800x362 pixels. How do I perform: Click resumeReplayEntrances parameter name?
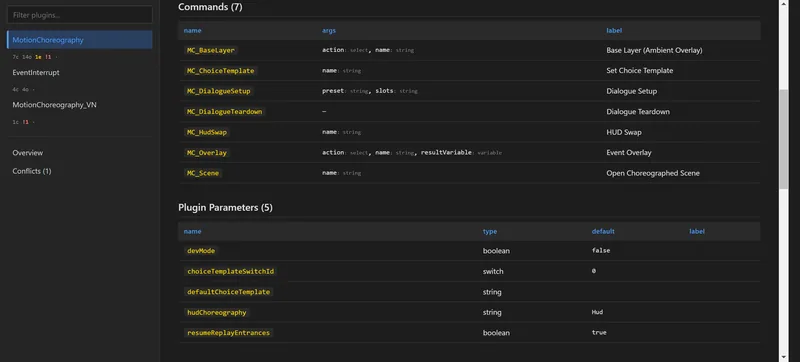tap(229, 332)
